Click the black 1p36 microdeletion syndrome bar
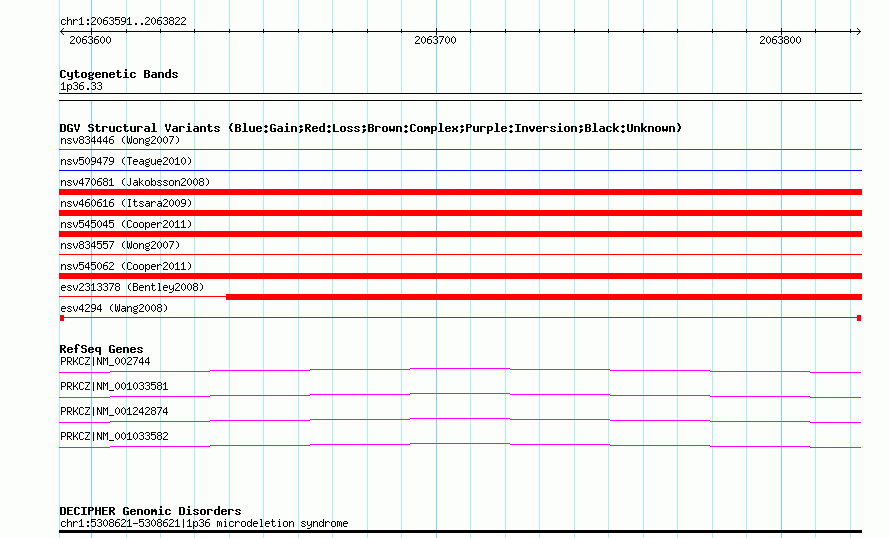Screen dimensions: 890x538 coord(460,532)
